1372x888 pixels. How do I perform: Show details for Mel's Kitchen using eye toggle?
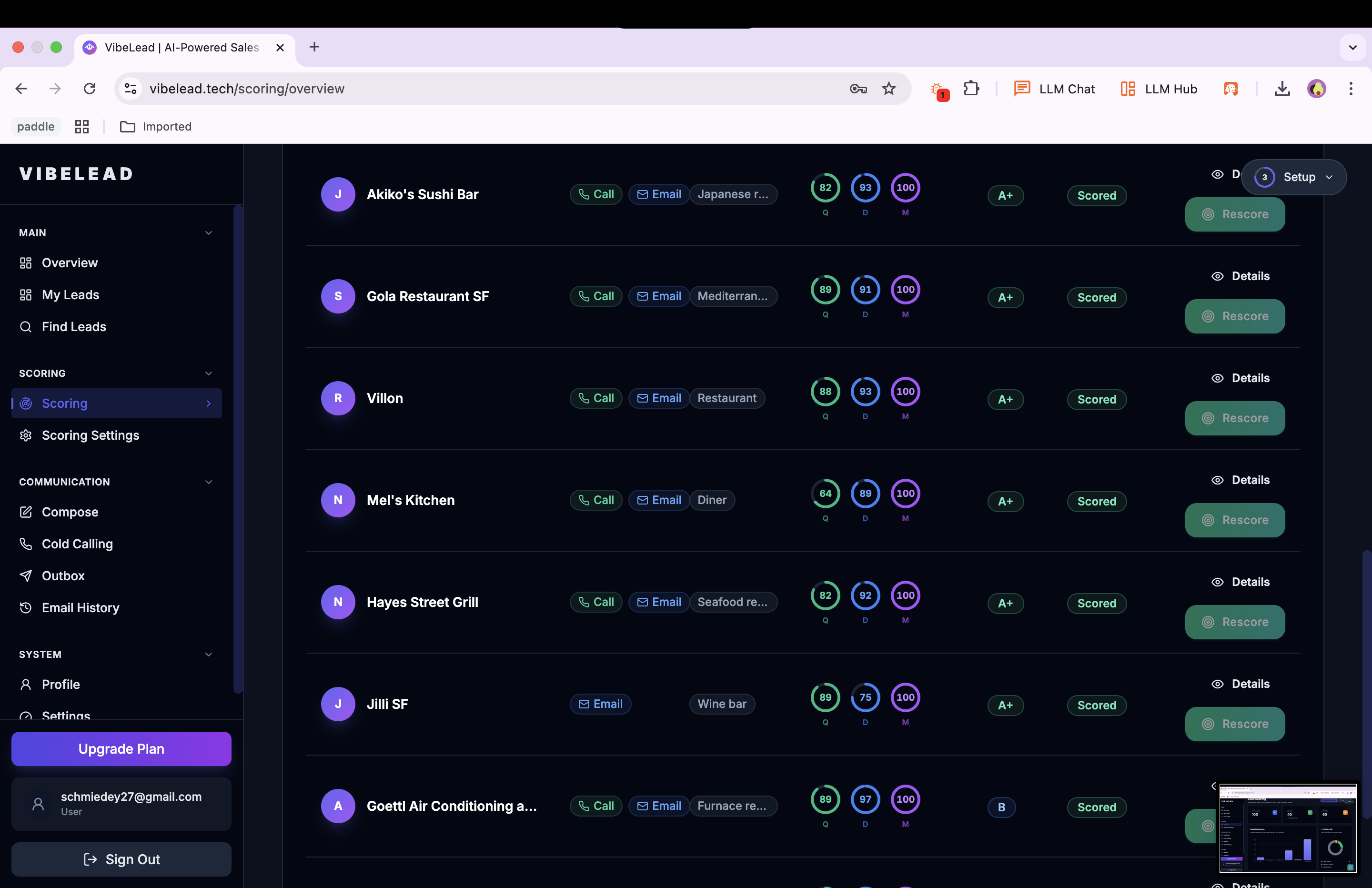(x=1218, y=479)
